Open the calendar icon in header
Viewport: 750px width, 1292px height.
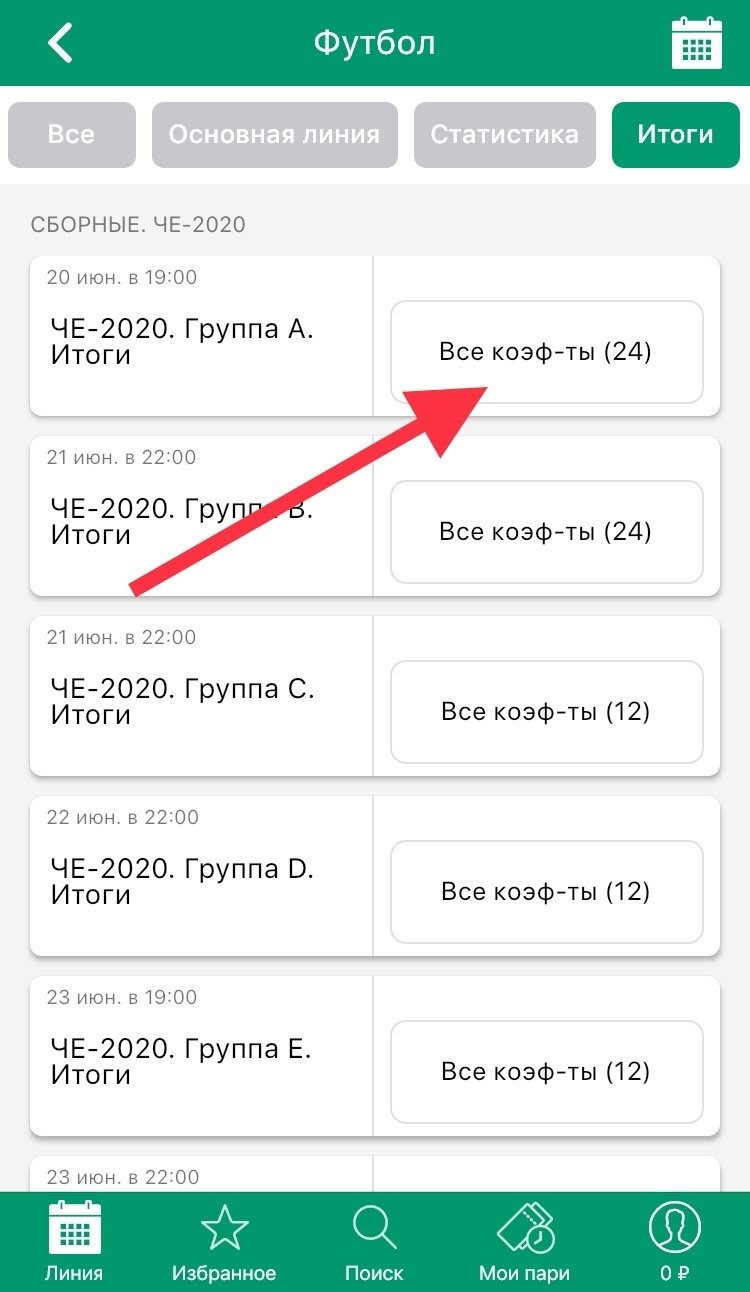[696, 43]
